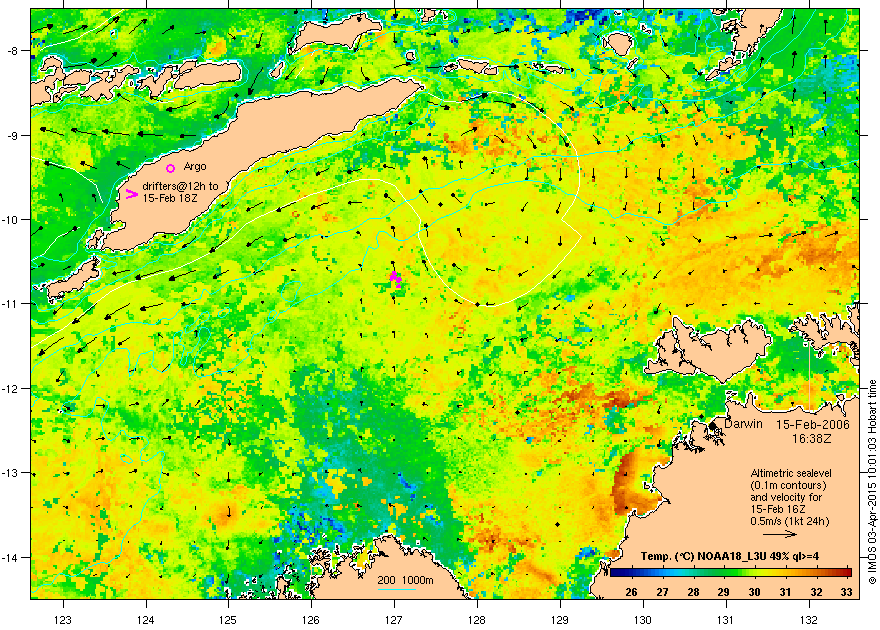This screenshot has height=630, width=880.
Task: Click the magenta drifter cluster near 127E
Action: coord(396,278)
